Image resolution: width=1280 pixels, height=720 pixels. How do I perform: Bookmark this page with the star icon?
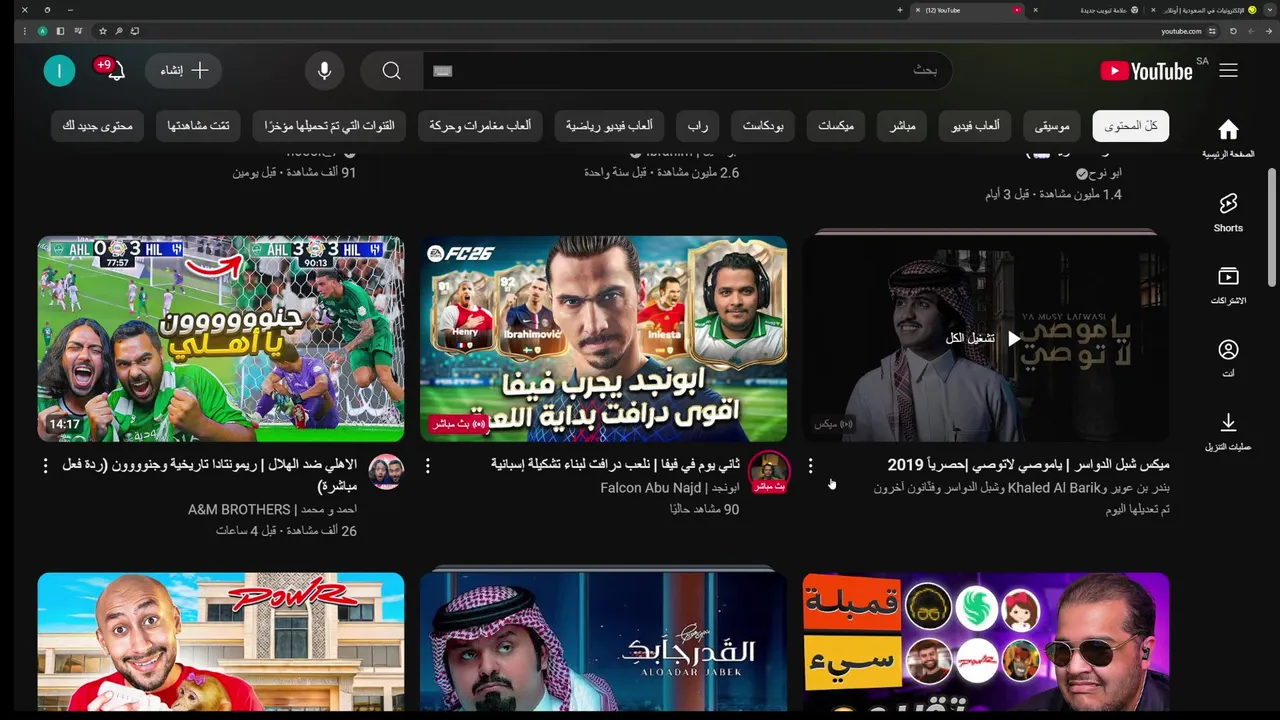point(102,31)
